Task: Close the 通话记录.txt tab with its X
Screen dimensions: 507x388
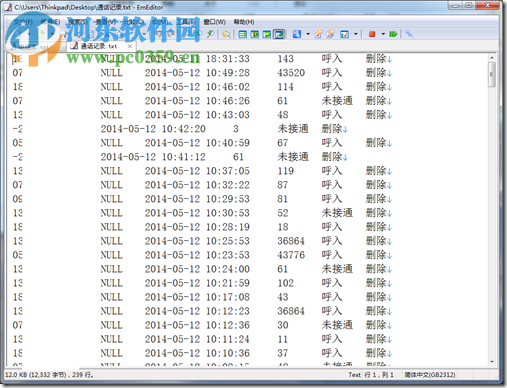Action: point(130,46)
